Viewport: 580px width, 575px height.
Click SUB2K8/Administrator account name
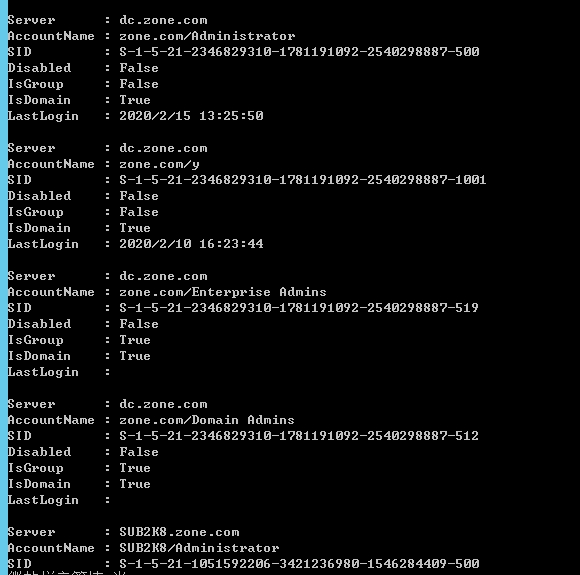pyautogui.click(x=199, y=548)
